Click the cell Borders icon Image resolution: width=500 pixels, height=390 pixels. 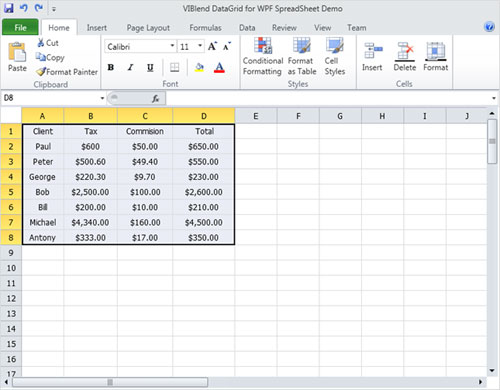point(174,68)
